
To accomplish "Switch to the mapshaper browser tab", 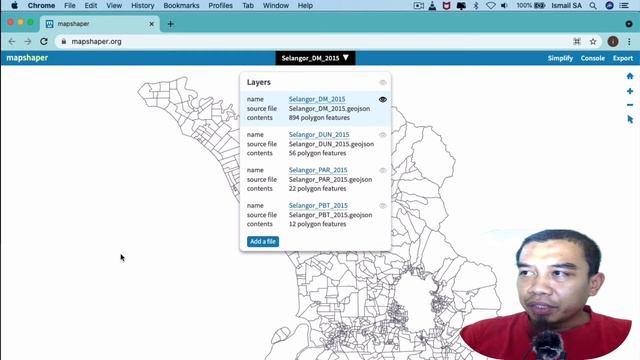I will [x=100, y=24].
